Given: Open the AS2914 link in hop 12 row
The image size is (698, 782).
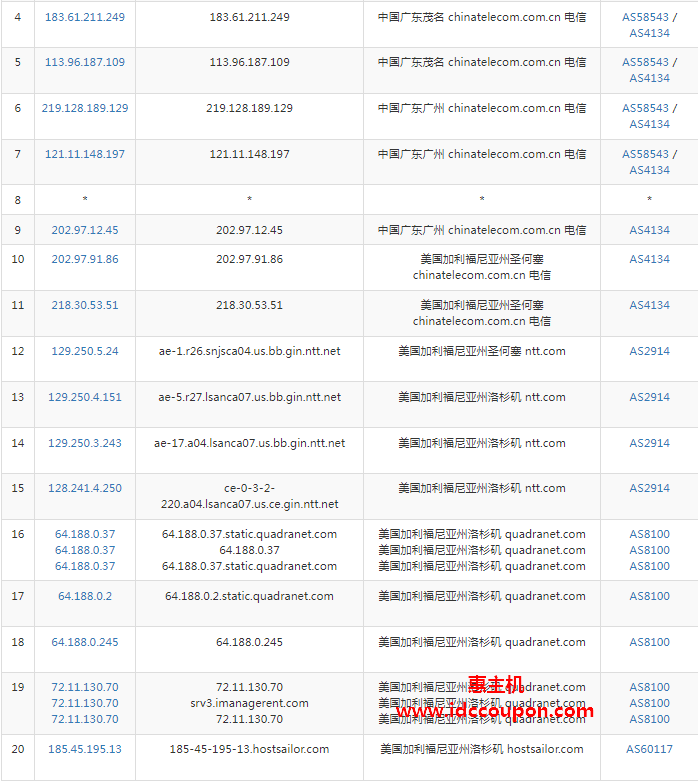Looking at the screenshot, I should pos(649,351).
